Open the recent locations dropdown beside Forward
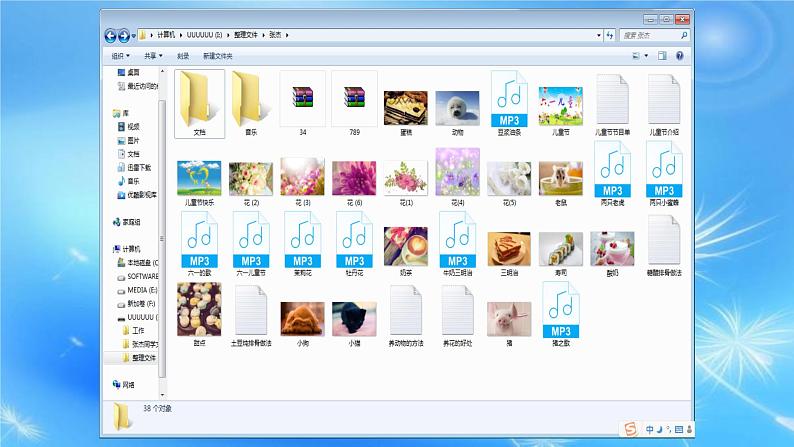 (134, 35)
